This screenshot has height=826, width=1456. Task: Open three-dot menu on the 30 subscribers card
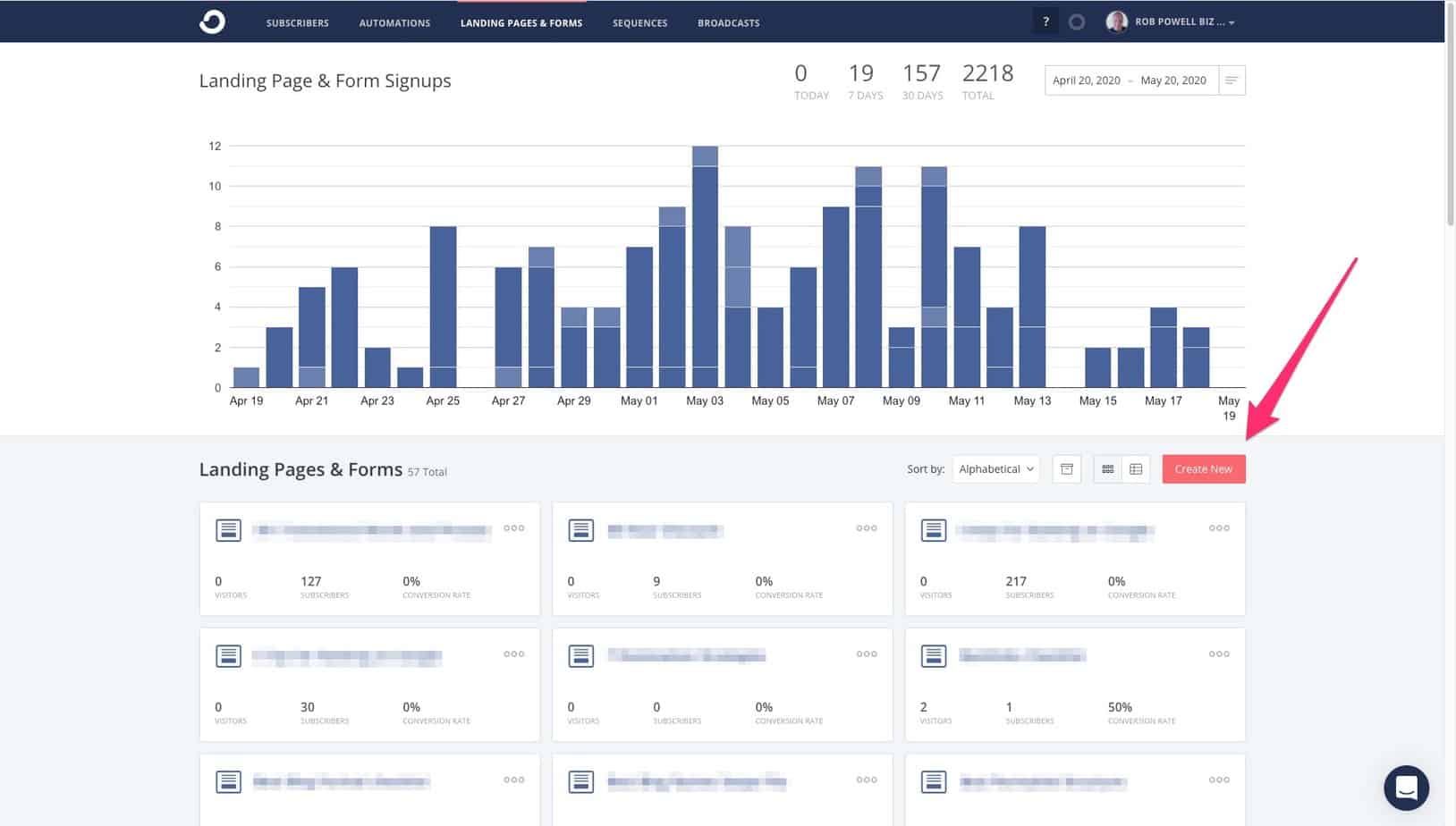coord(514,654)
